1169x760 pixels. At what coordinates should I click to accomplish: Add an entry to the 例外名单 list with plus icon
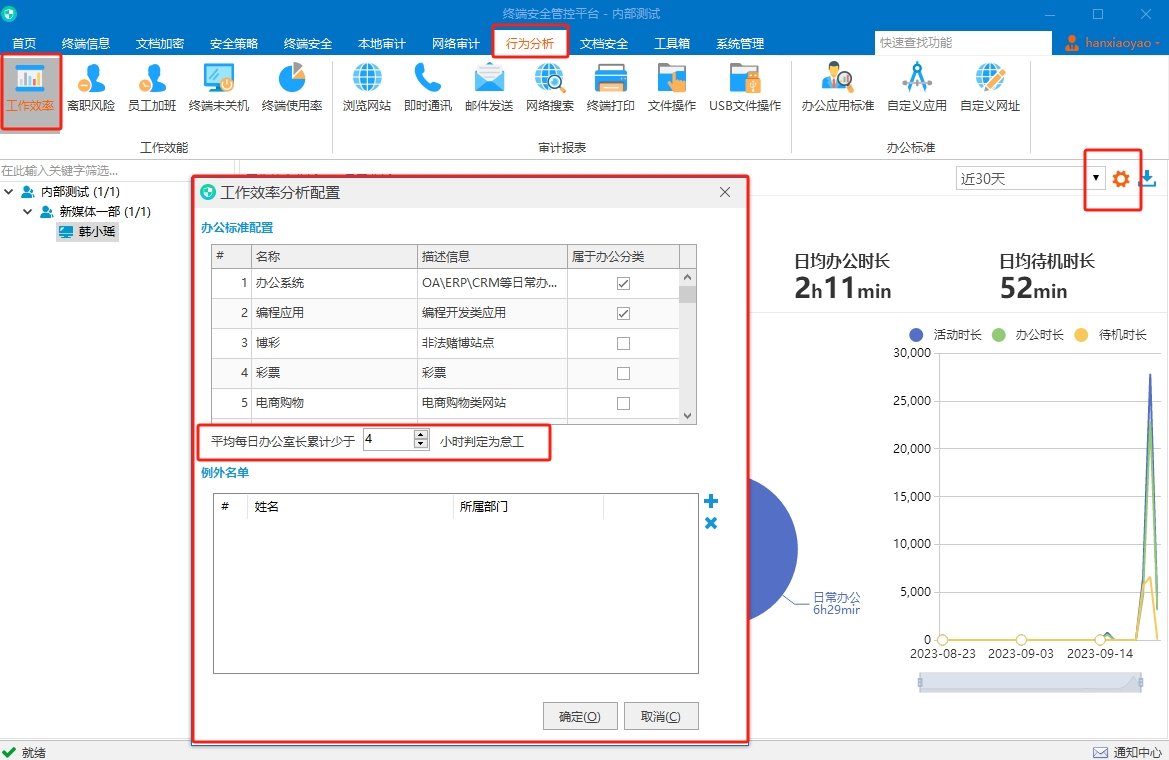(x=710, y=501)
